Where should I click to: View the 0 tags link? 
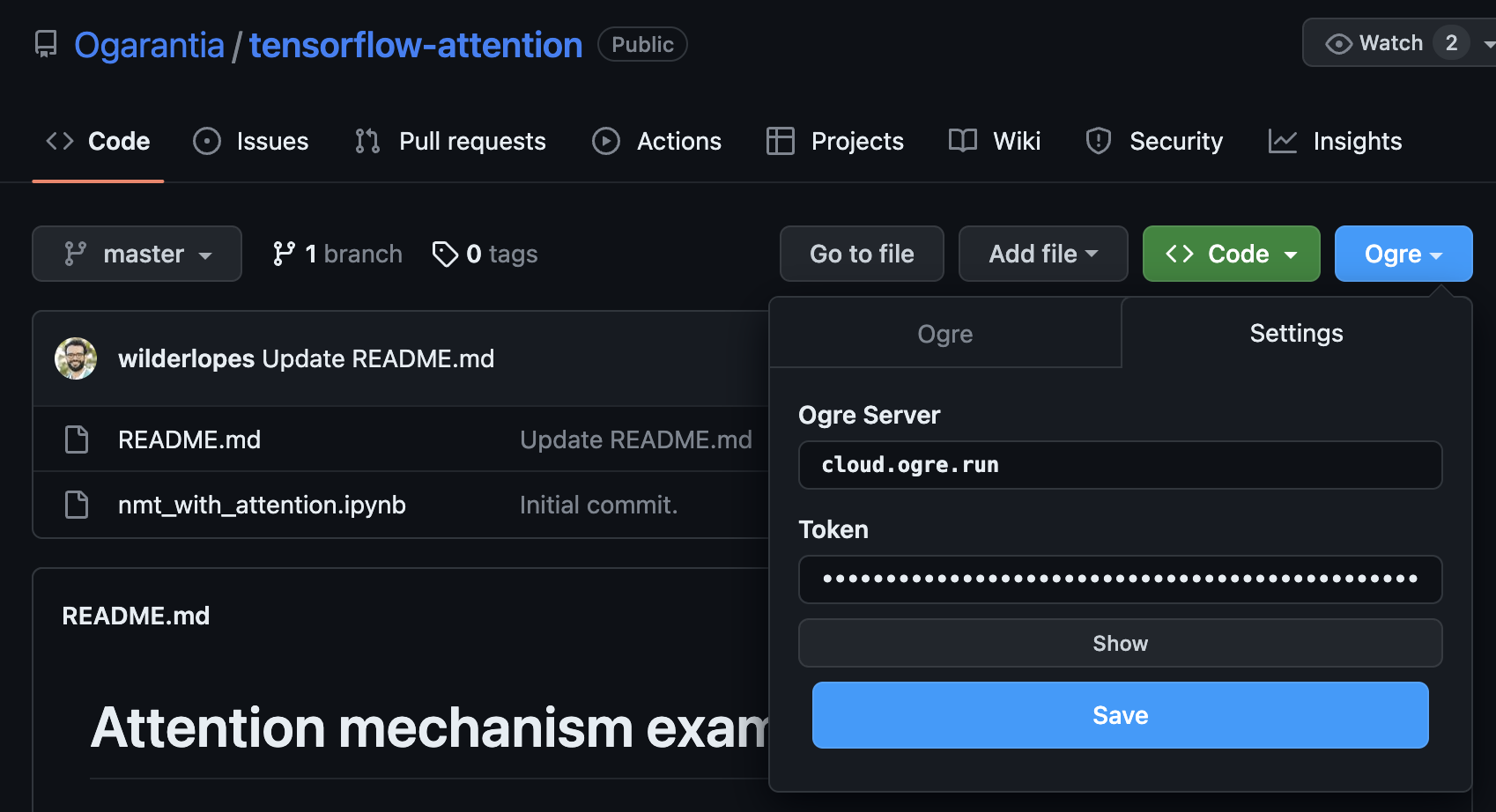pyautogui.click(x=485, y=254)
